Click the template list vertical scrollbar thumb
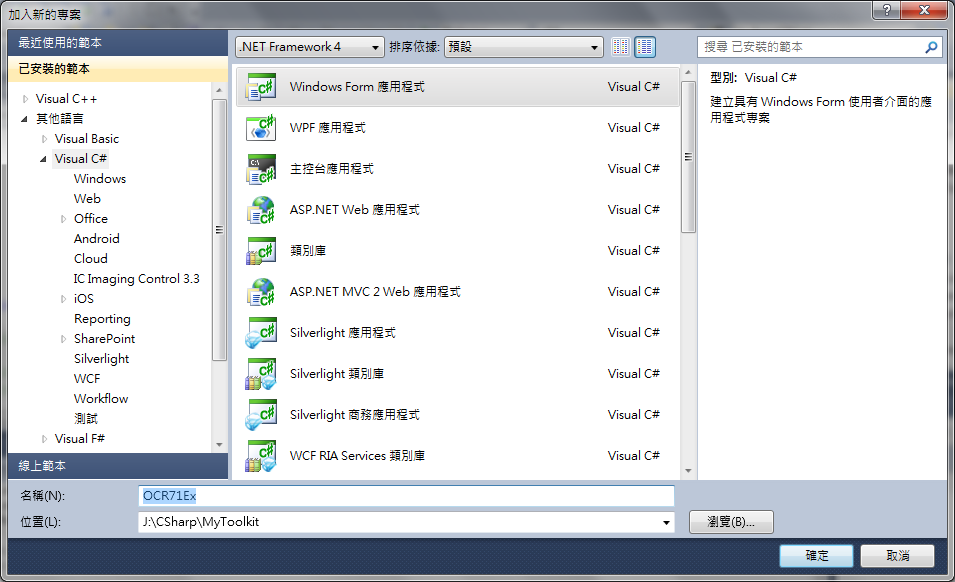 click(x=688, y=157)
